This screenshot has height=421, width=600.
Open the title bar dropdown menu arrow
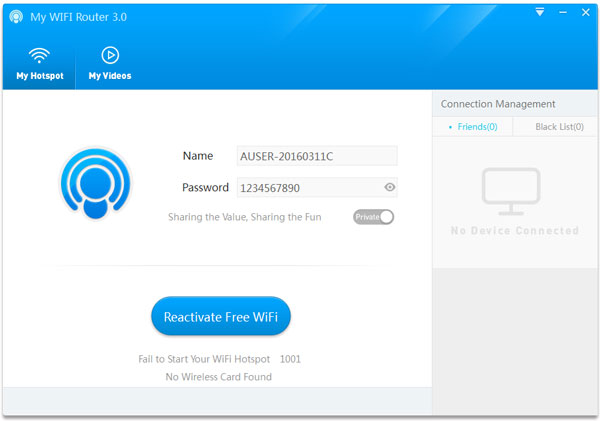540,12
